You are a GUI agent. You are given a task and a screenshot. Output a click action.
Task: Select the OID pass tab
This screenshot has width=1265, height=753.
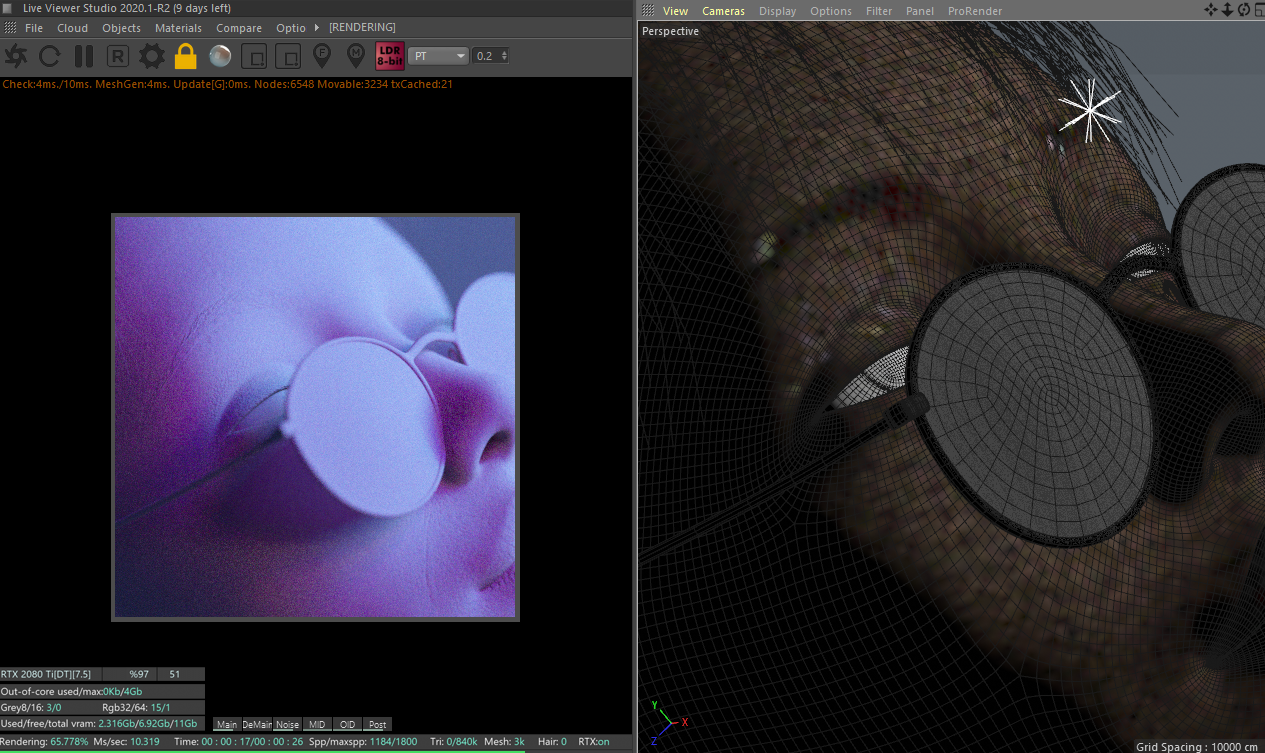coord(347,724)
